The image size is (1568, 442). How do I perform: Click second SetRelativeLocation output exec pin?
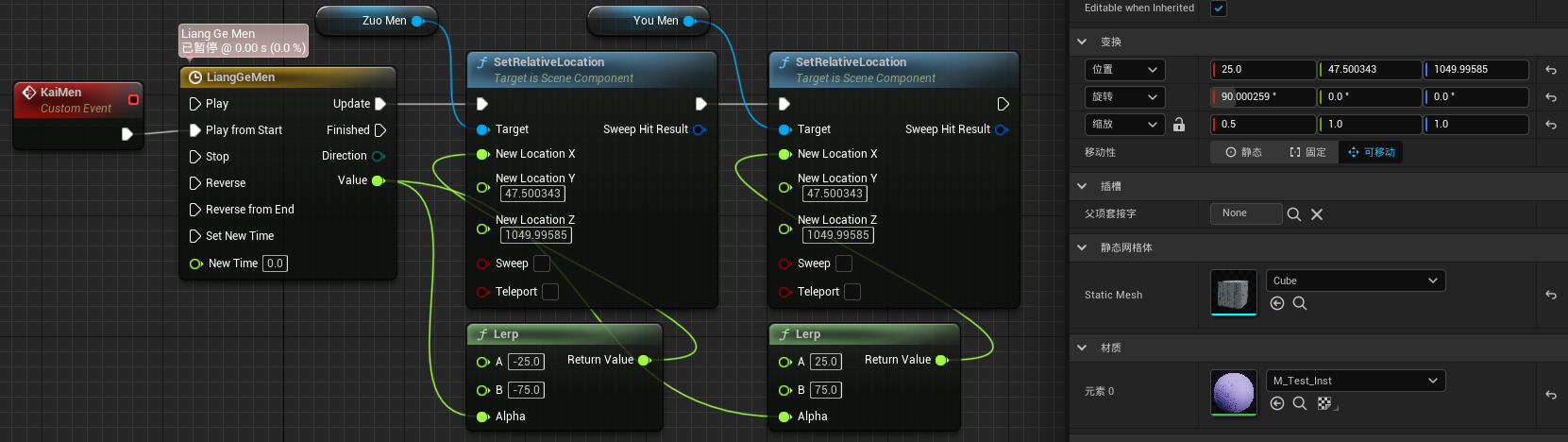click(1003, 104)
